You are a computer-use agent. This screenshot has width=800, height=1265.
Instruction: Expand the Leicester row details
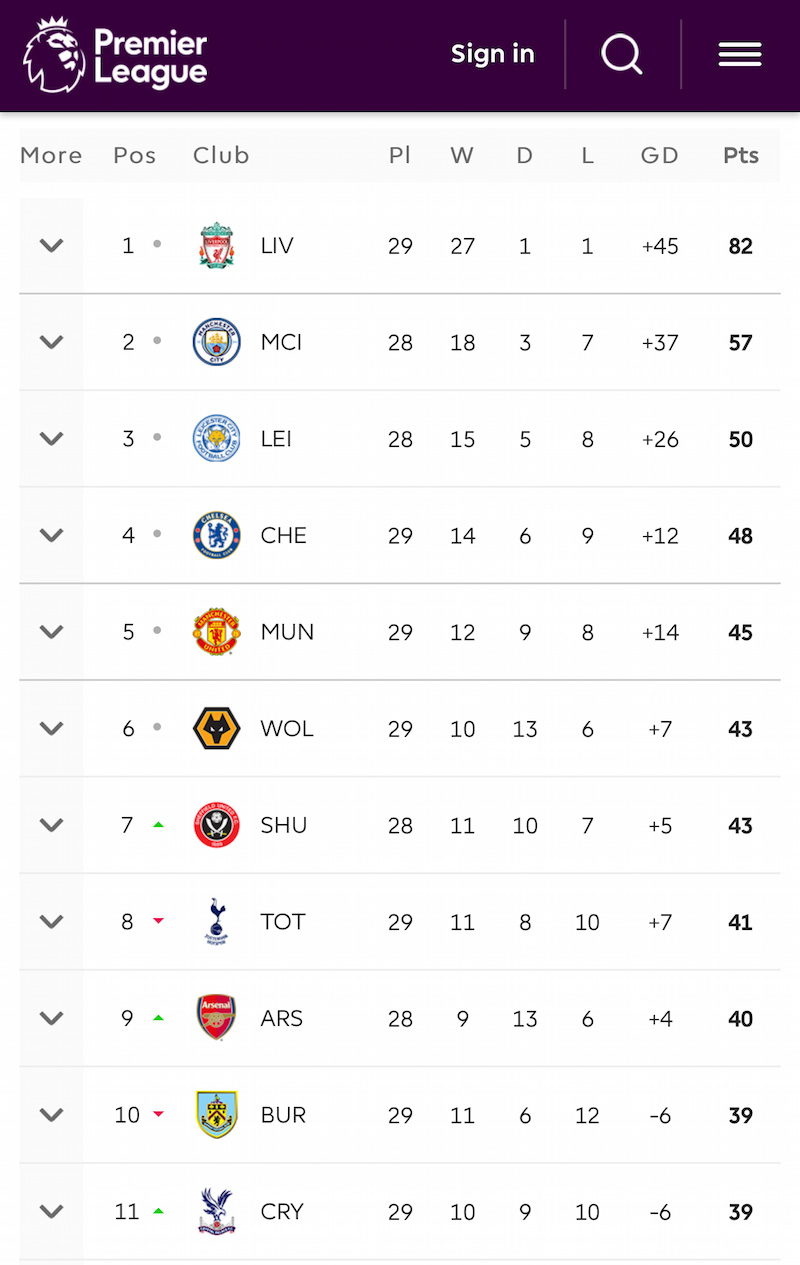pos(52,439)
